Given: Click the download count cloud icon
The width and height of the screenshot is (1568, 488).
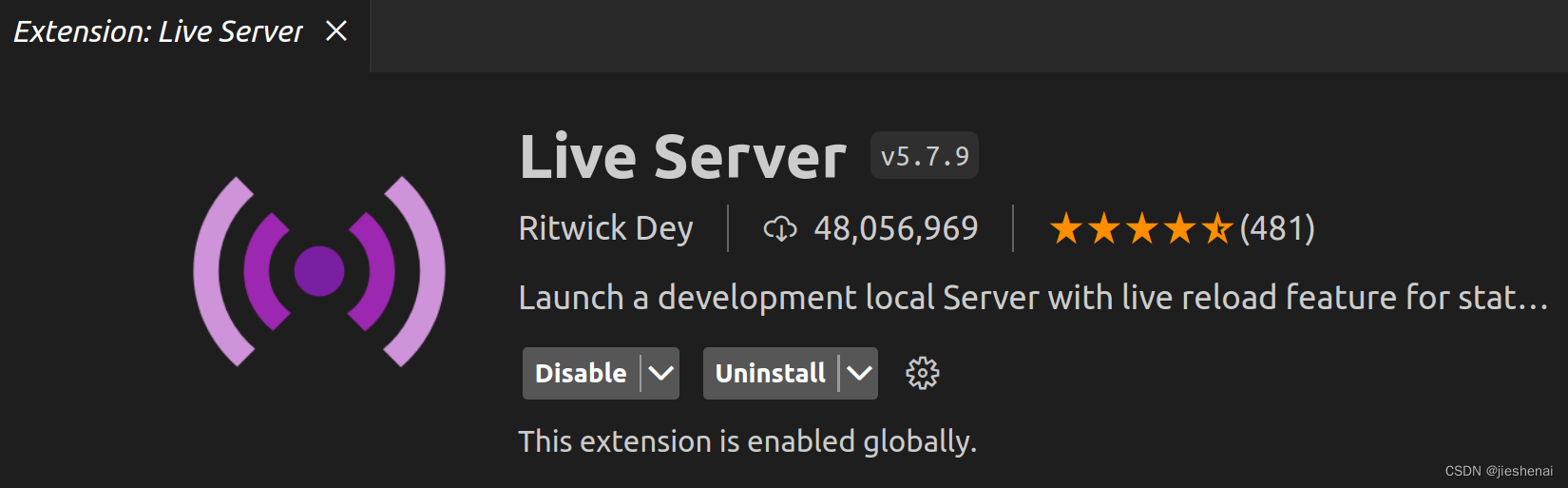Looking at the screenshot, I should [x=780, y=228].
